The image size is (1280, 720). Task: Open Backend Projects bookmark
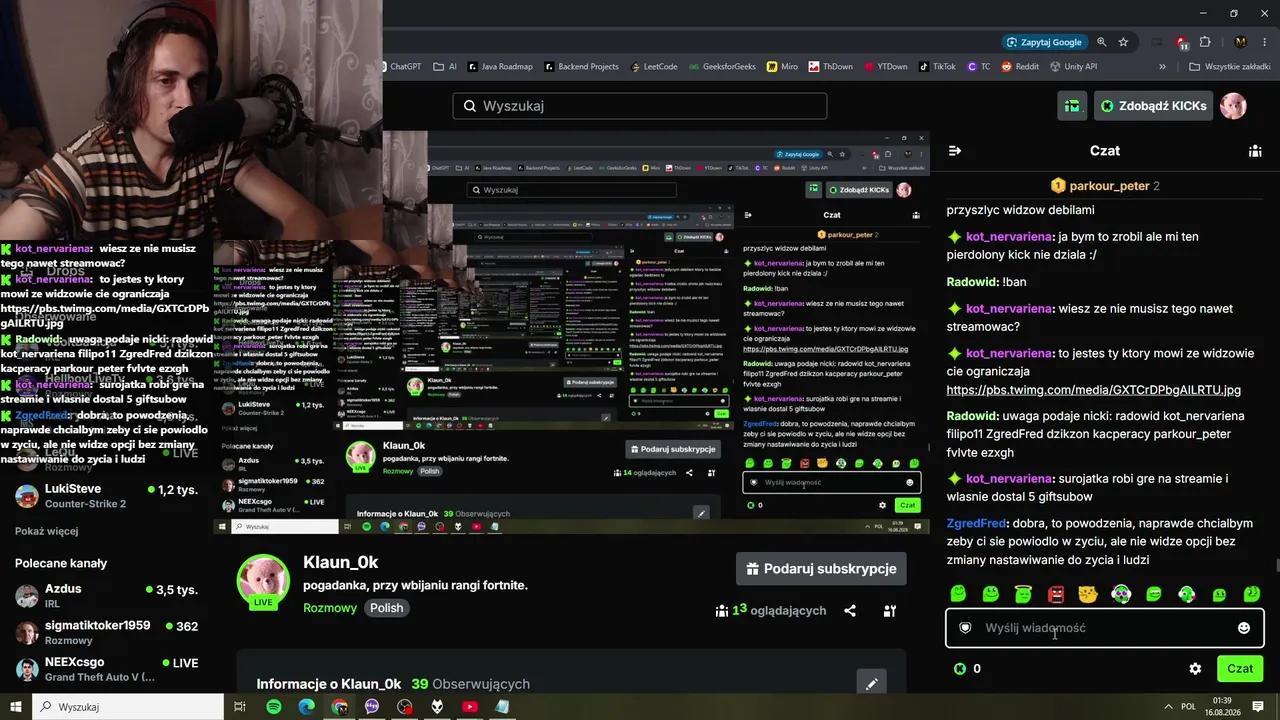coord(582,67)
